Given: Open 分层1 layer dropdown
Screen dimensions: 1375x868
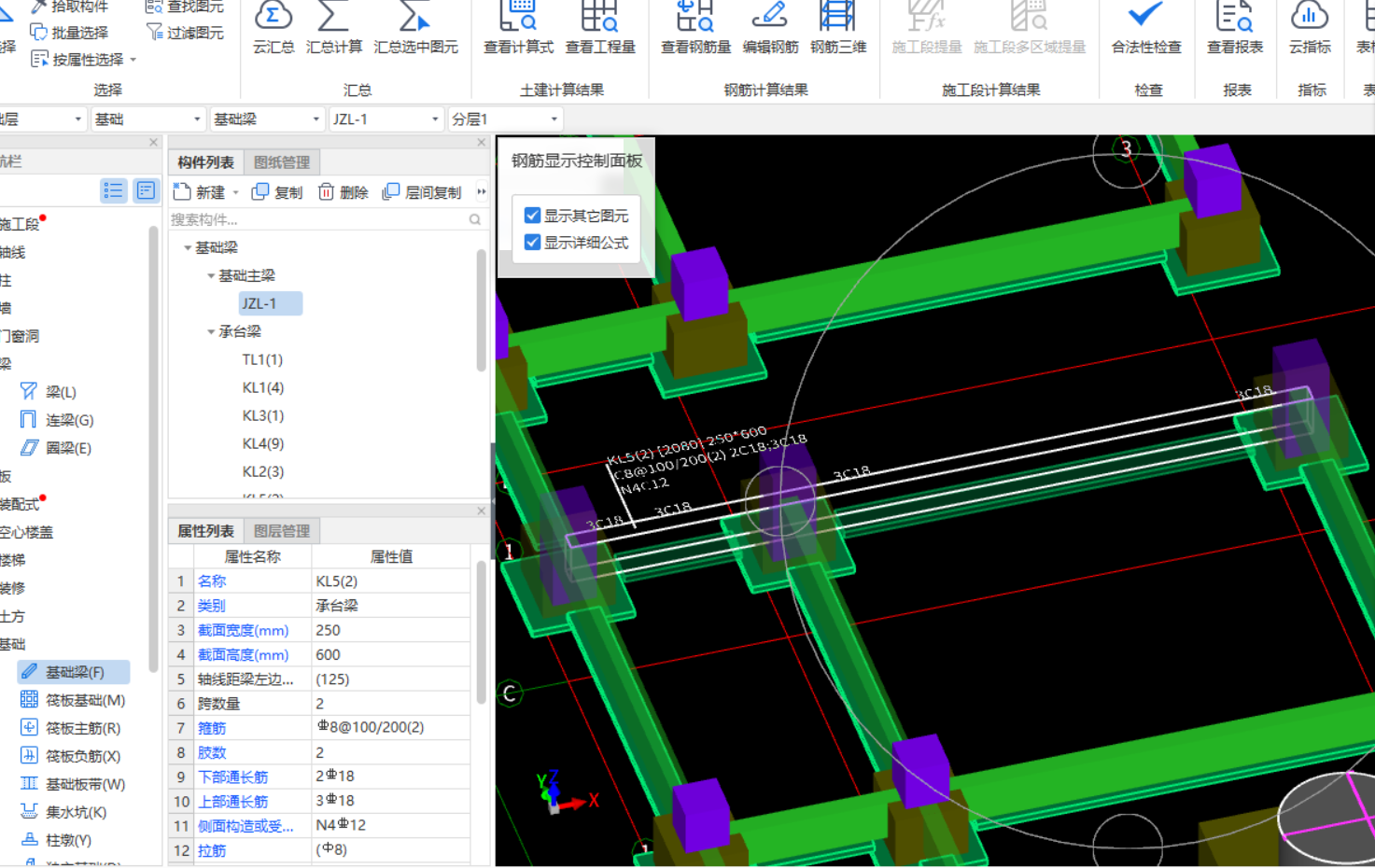Looking at the screenshot, I should coord(505,119).
